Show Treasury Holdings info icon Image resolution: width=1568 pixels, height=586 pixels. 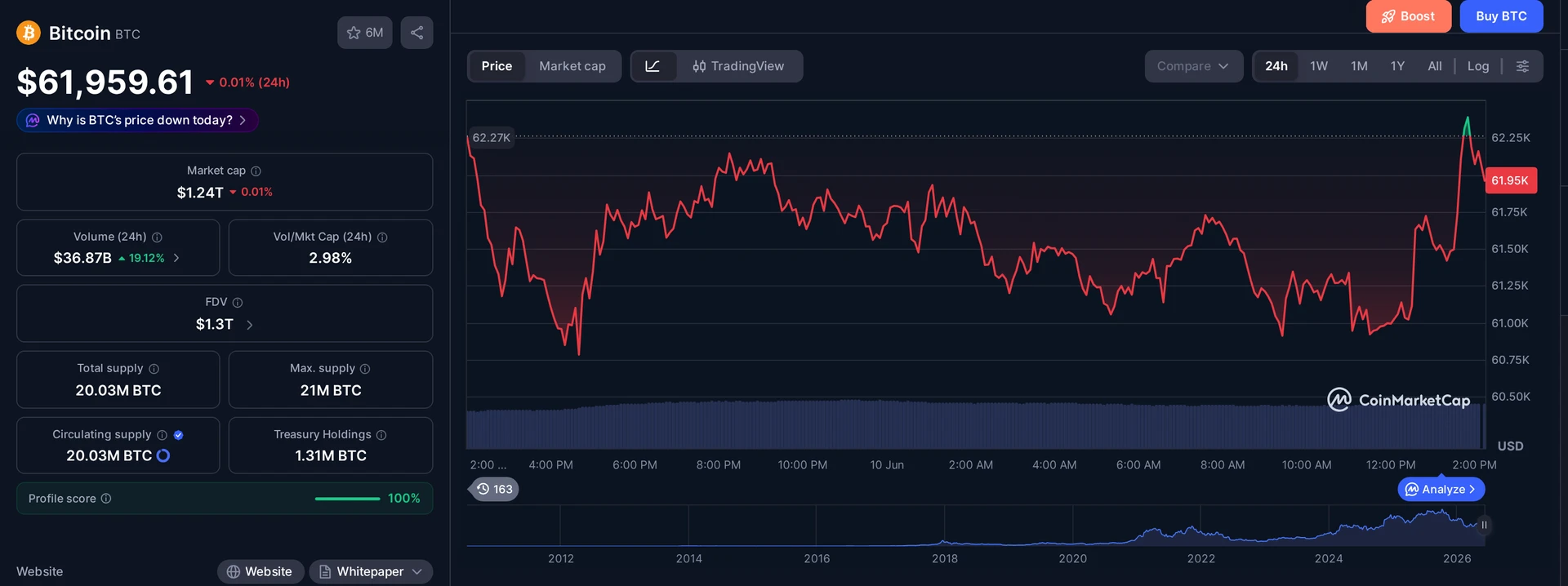(381, 435)
